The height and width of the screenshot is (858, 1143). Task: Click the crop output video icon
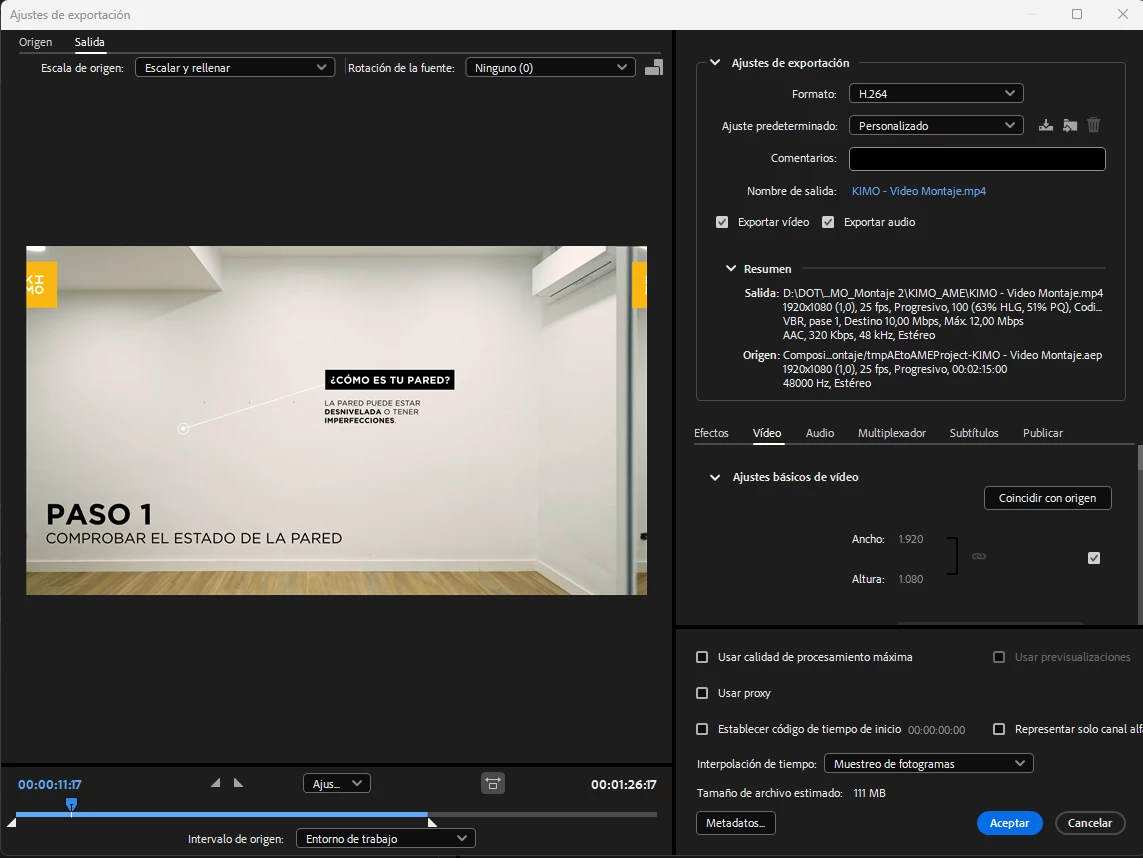(654, 67)
